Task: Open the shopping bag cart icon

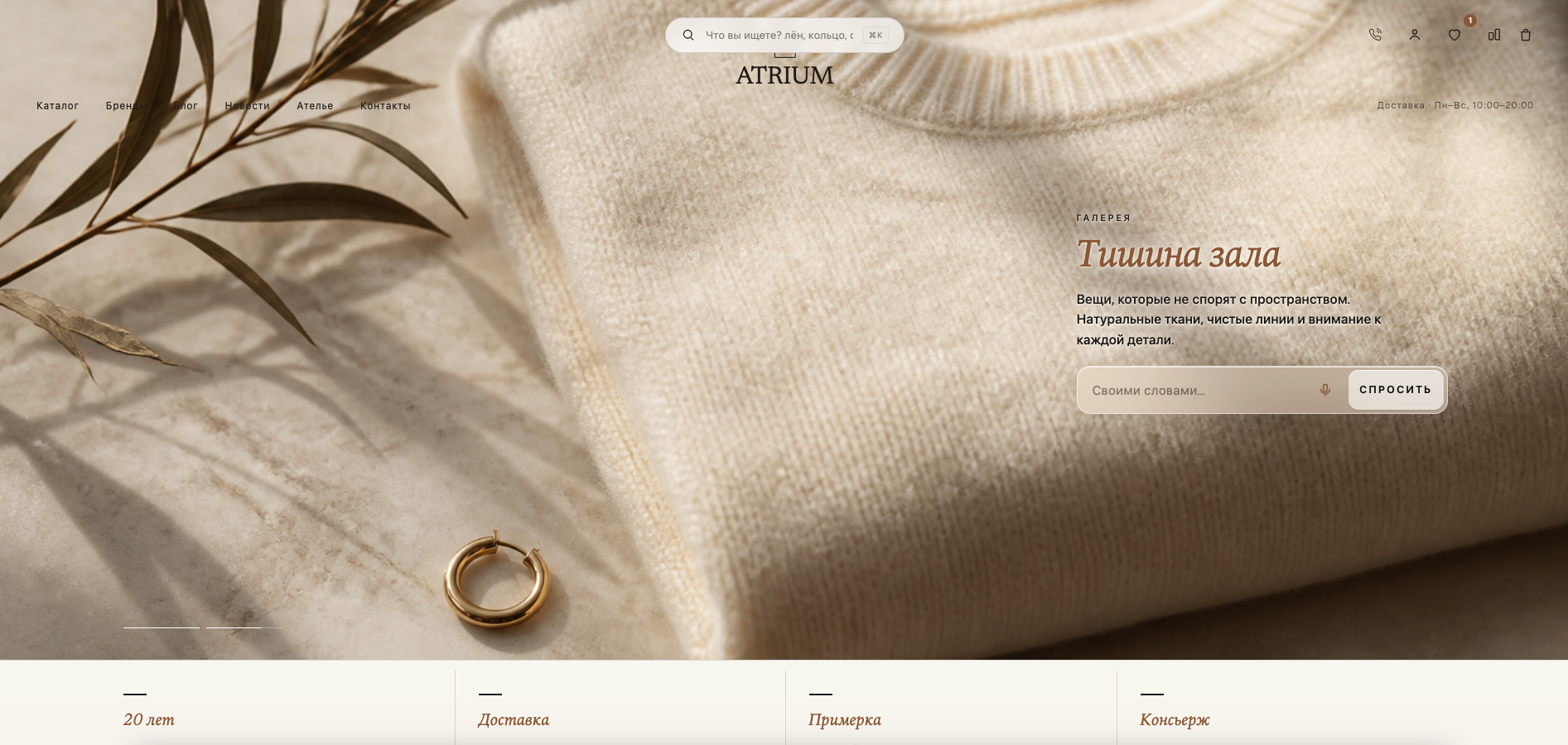Action: pos(1526,35)
